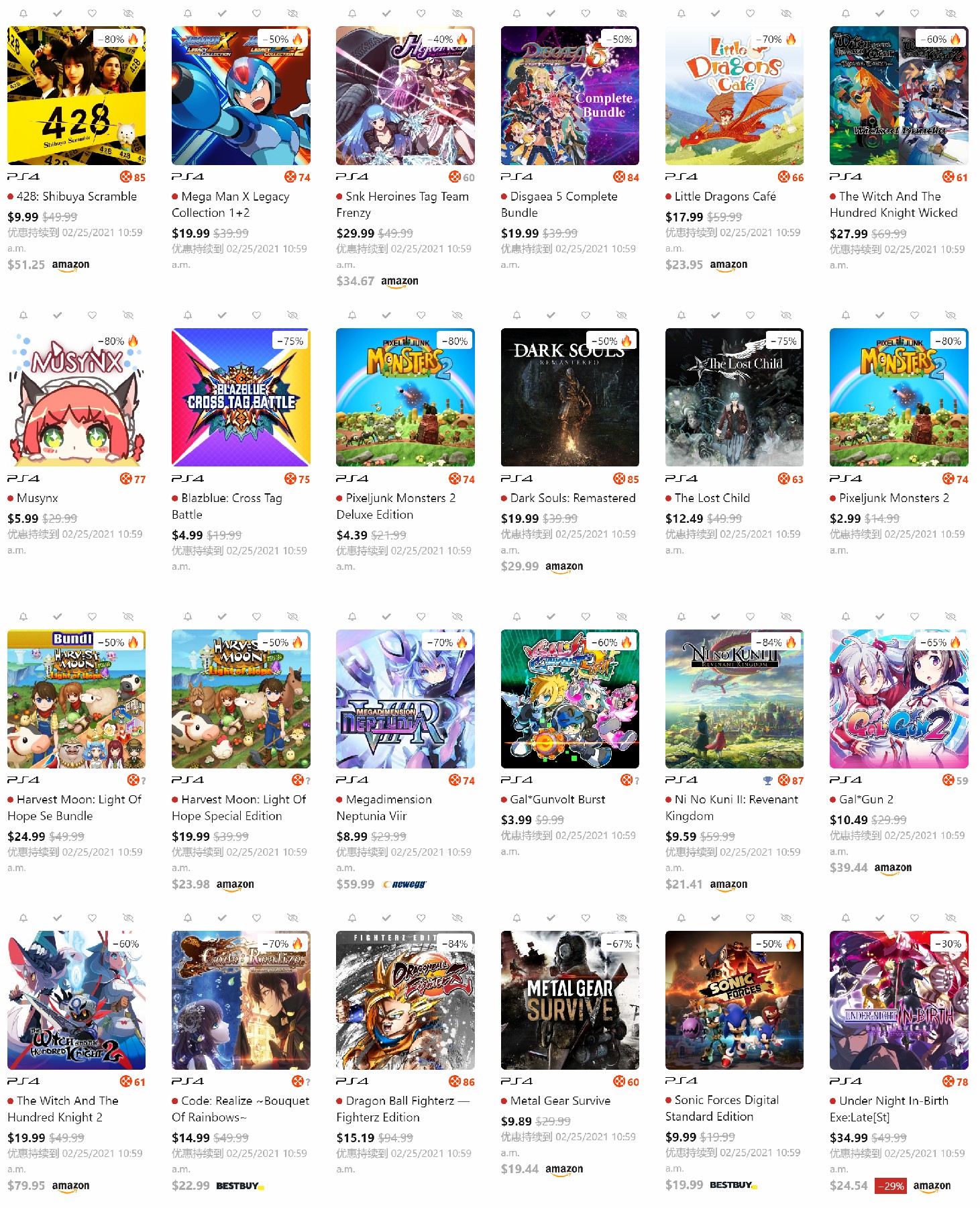Click the heart wishlist icon above Dark Souls: Remastered

click(x=586, y=315)
